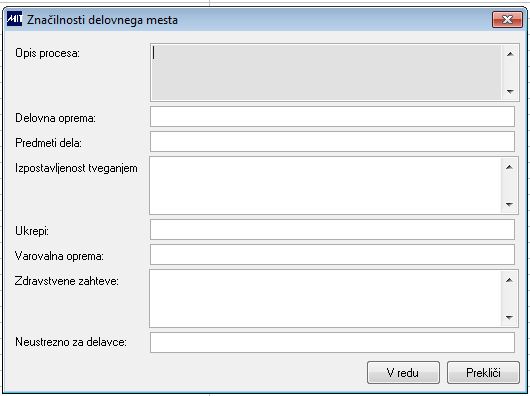Click into the Delovna oprema field
Viewport: 530px width, 396px height.
(332, 117)
